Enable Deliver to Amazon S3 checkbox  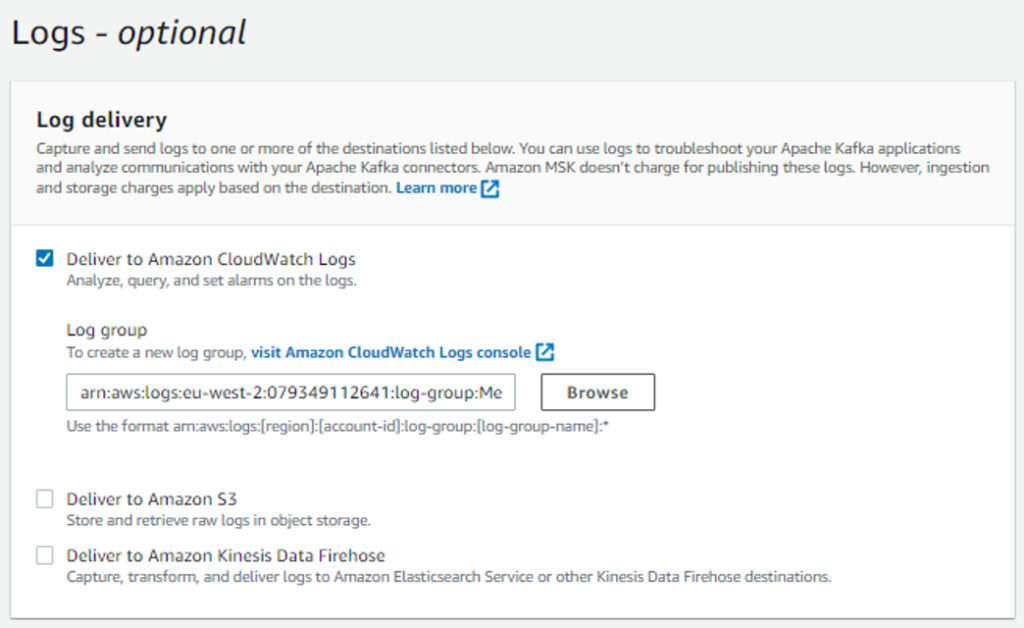(44, 499)
